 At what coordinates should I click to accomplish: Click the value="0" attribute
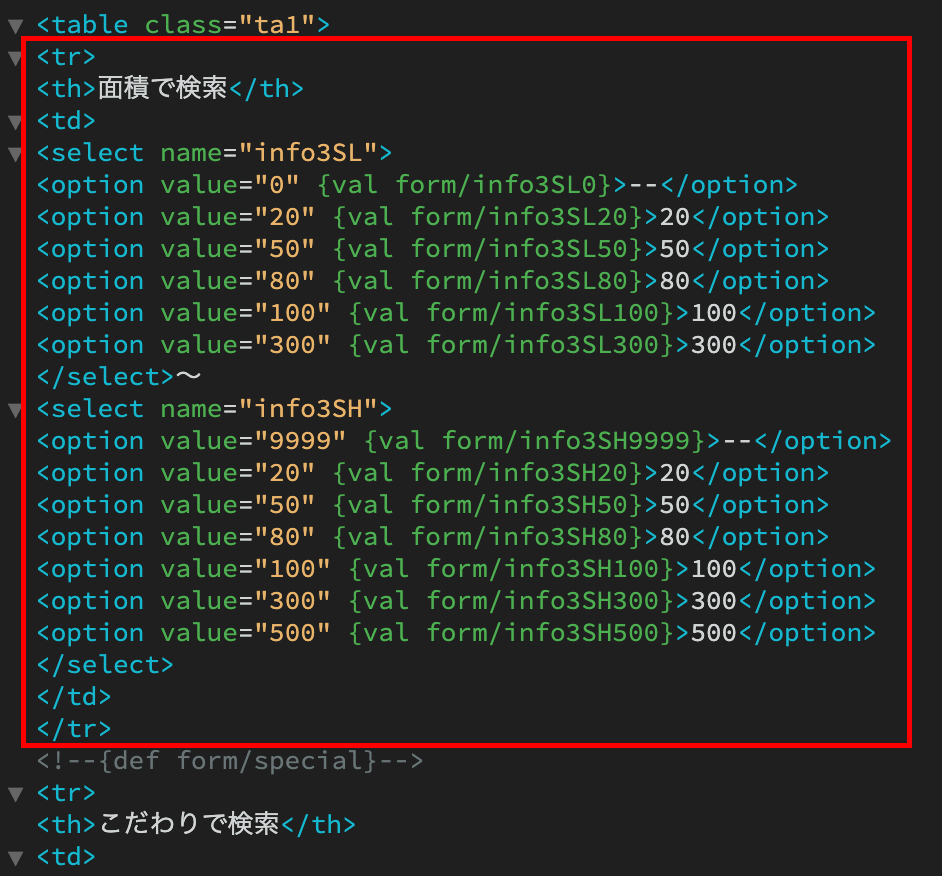pyautogui.click(x=229, y=184)
